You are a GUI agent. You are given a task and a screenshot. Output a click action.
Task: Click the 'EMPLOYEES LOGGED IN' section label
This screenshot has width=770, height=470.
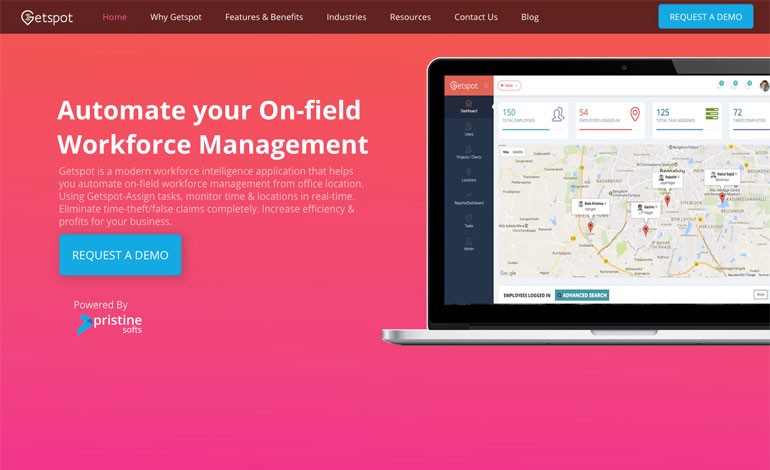pos(527,295)
